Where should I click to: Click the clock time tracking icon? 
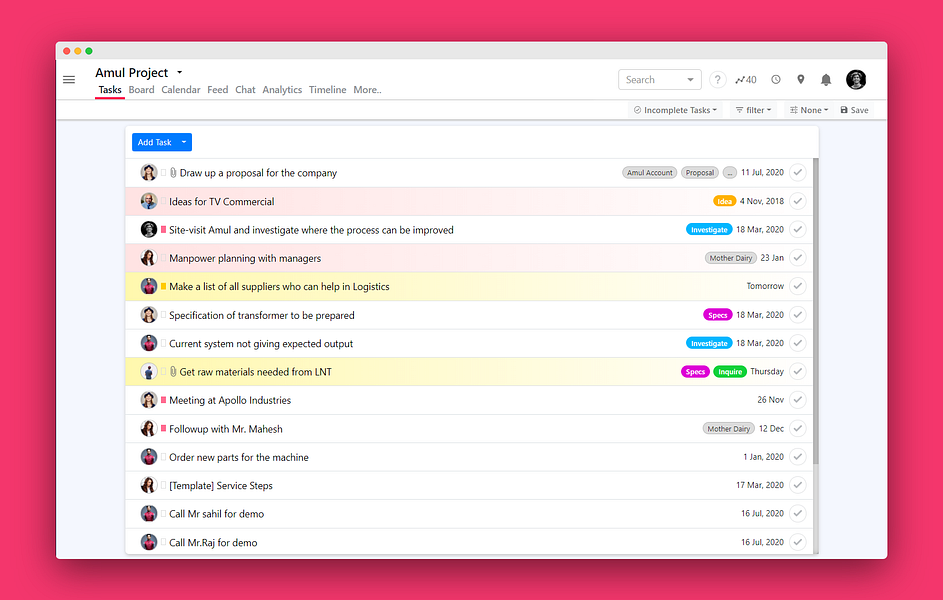776,79
